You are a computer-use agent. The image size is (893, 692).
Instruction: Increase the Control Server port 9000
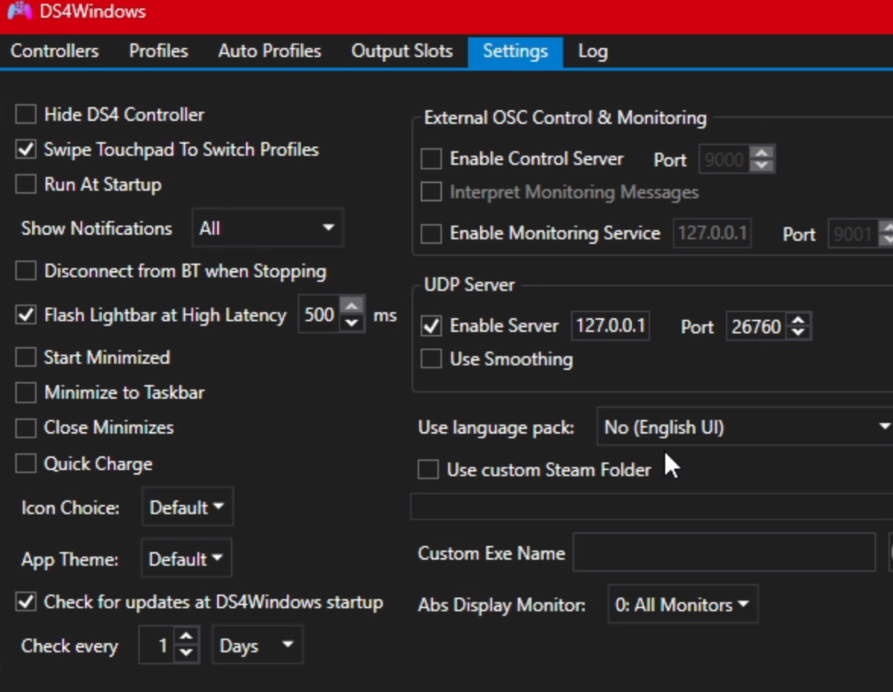click(762, 153)
